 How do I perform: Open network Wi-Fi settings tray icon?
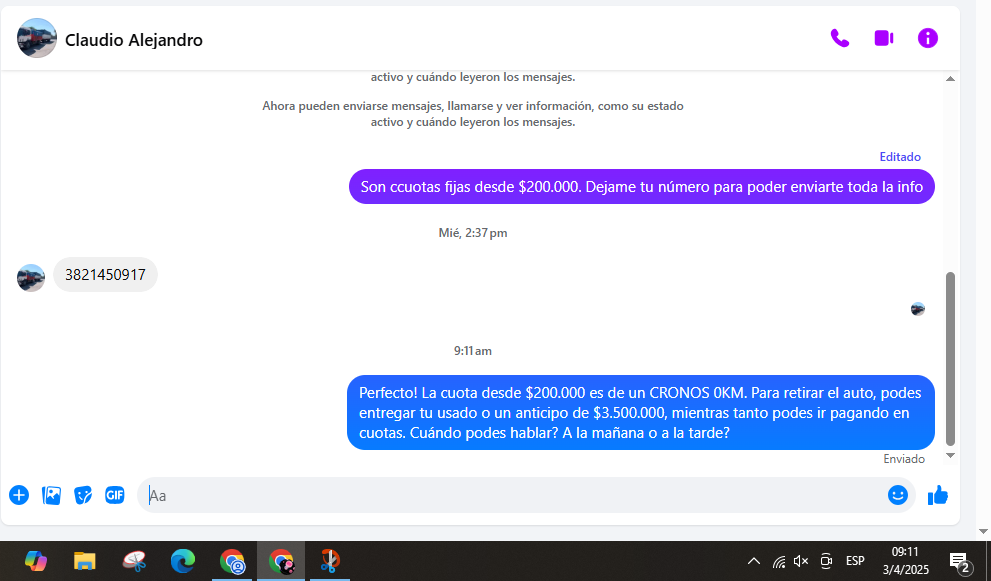[x=779, y=561]
